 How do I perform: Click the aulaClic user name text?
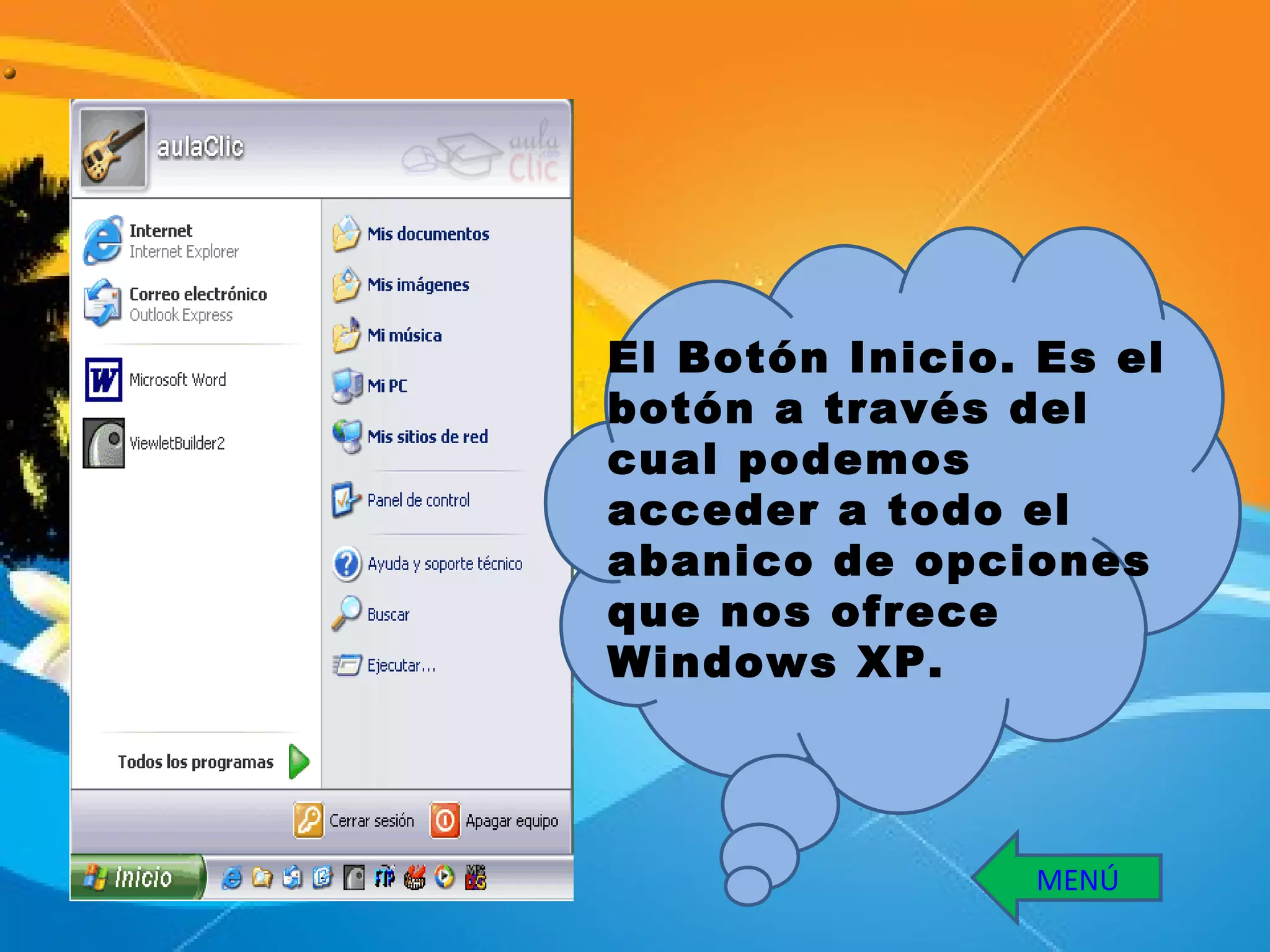point(200,147)
